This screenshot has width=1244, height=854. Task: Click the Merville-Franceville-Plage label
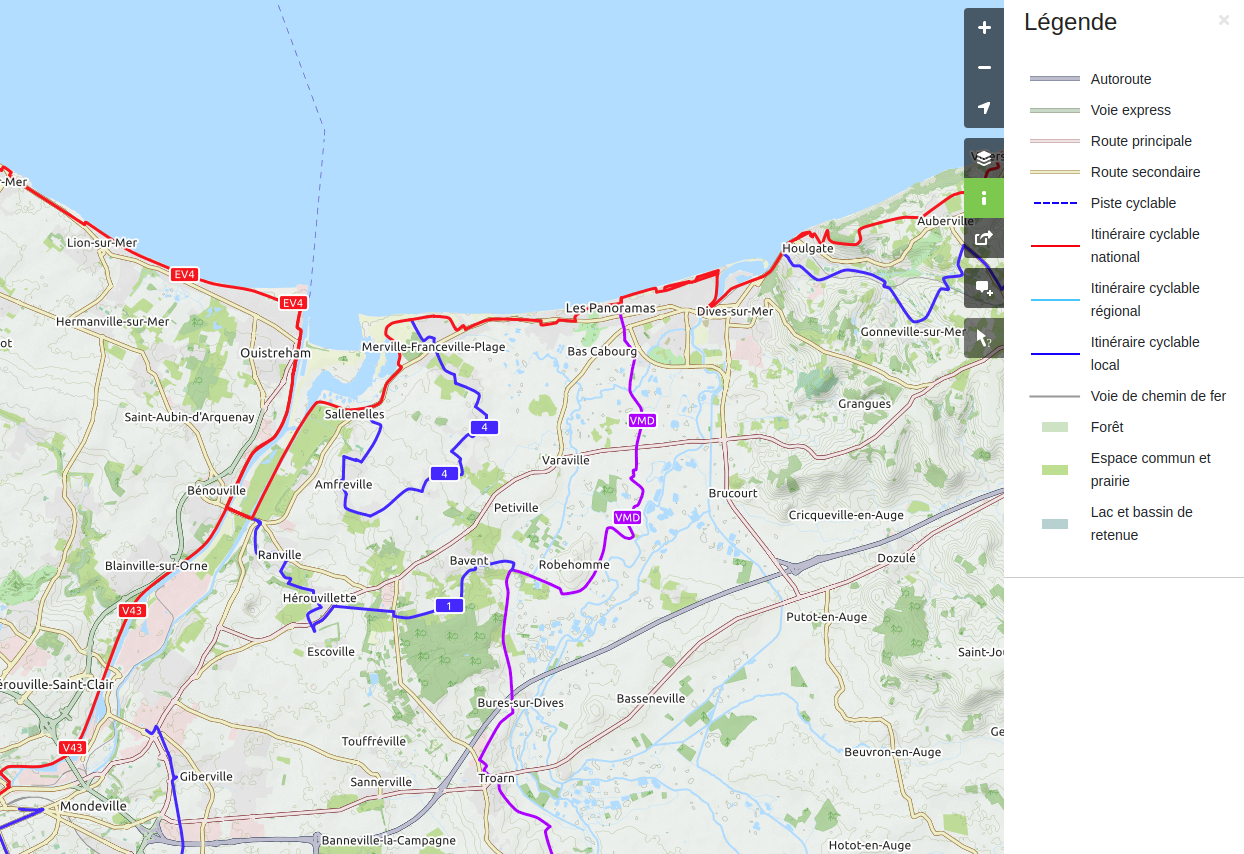point(434,347)
